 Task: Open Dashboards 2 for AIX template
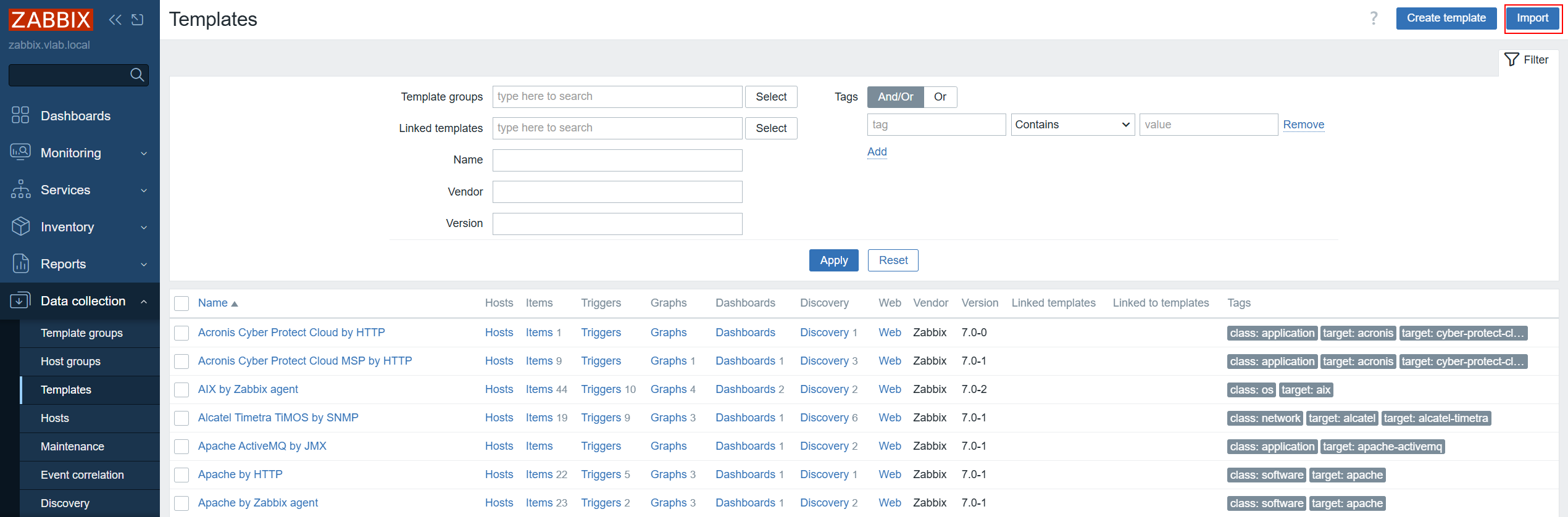[750, 390]
